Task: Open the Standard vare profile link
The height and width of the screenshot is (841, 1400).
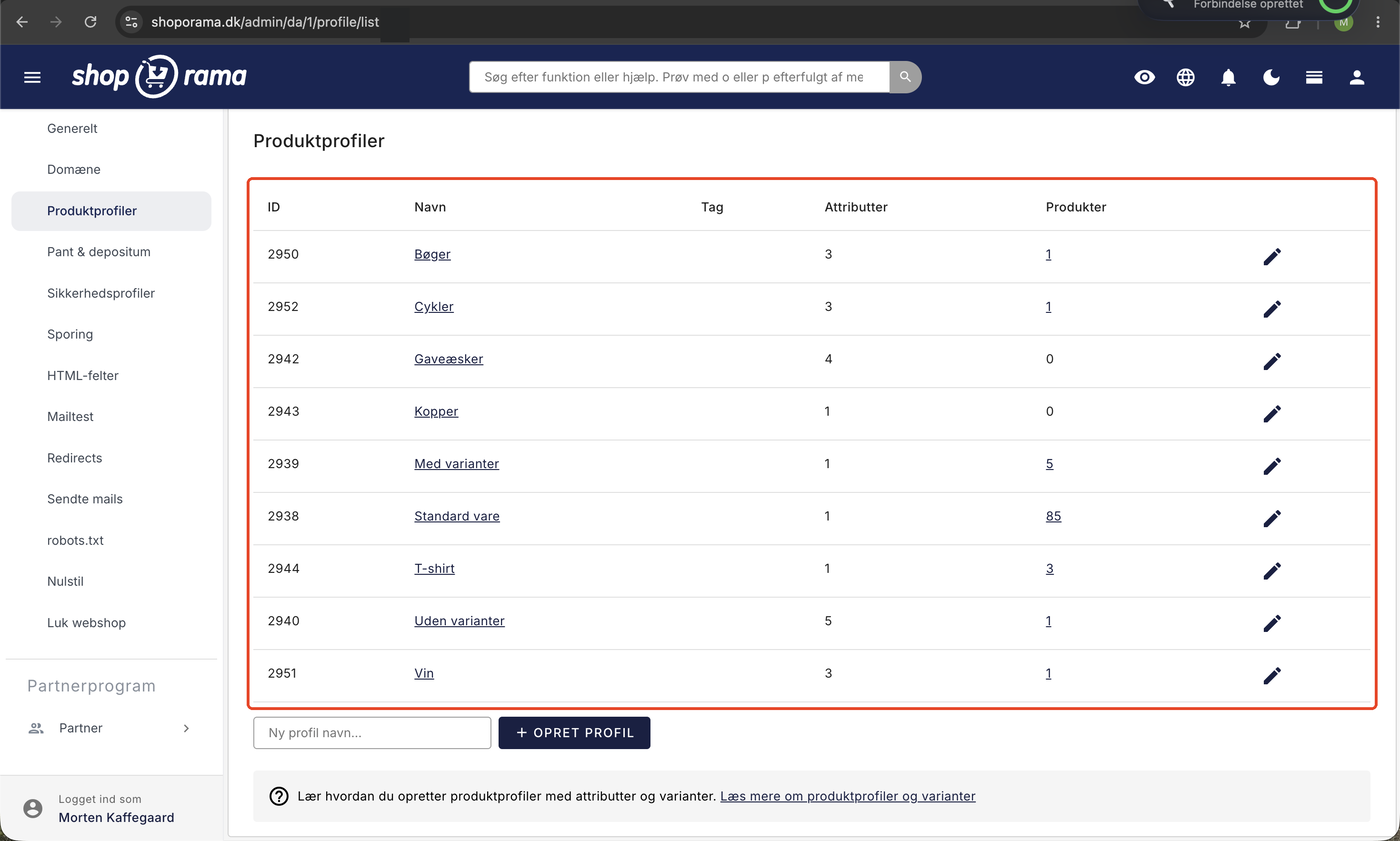Action: pyautogui.click(x=457, y=516)
